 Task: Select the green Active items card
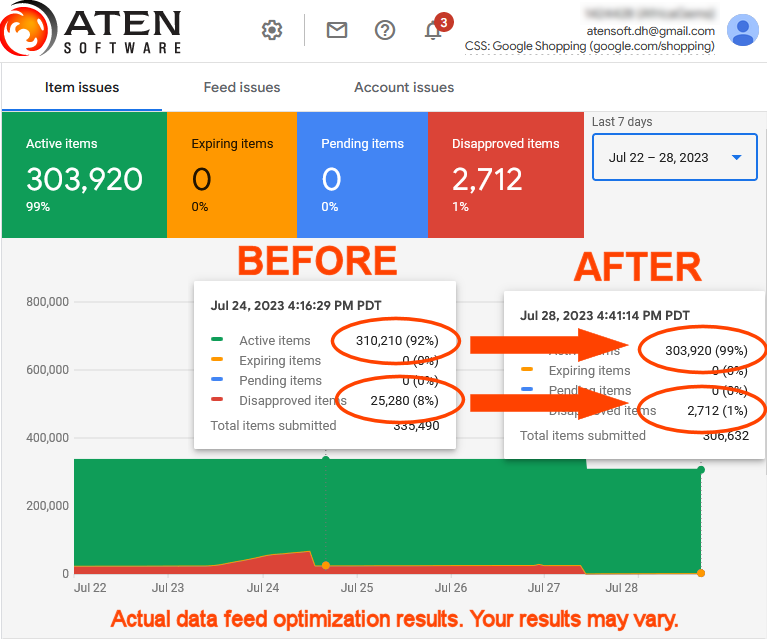tap(84, 175)
